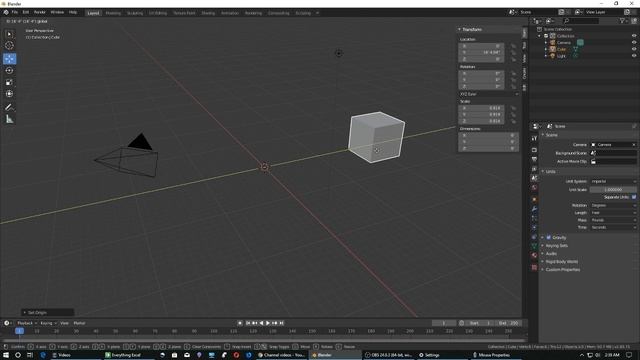
Task: Hide the Light in the outliner
Action: click(x=634, y=56)
